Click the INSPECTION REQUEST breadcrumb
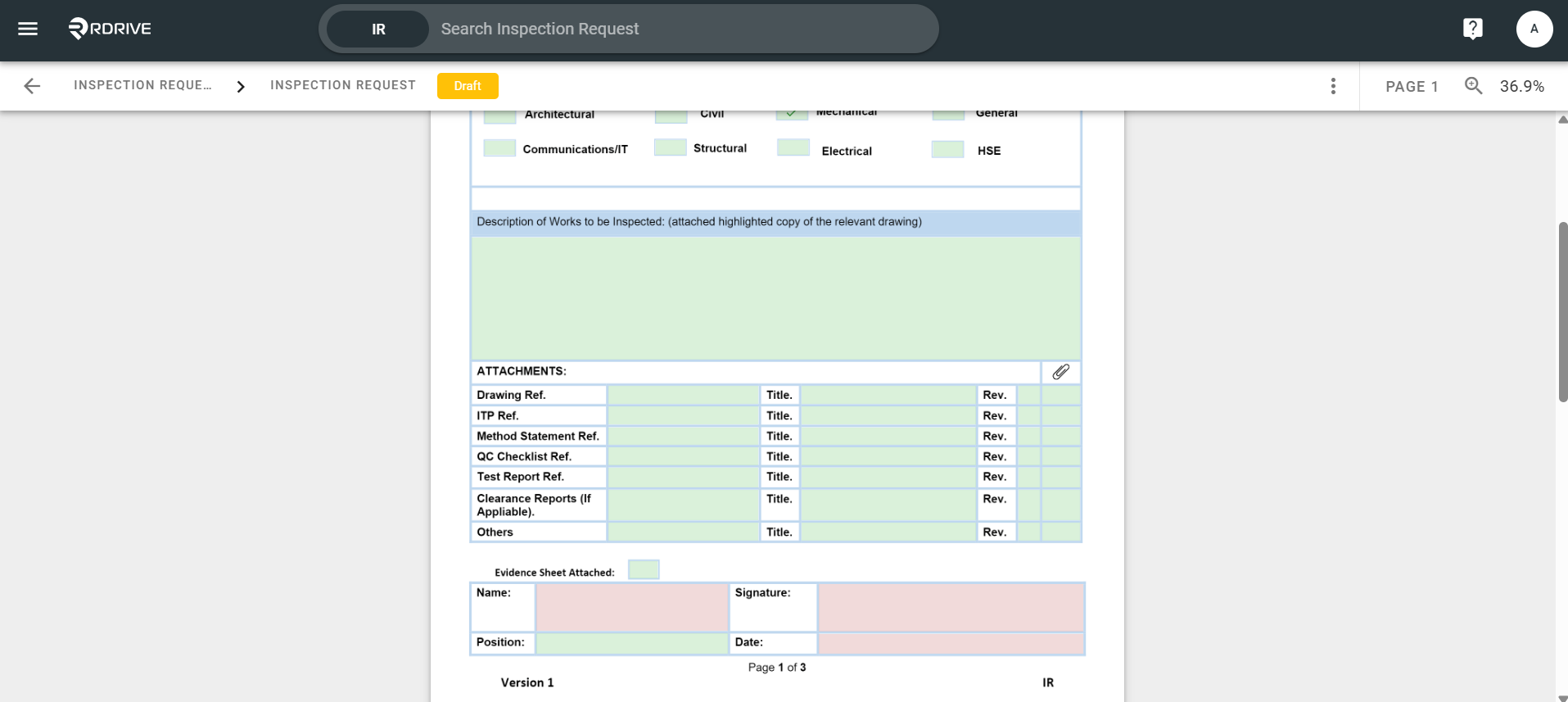This screenshot has height=702, width=1568. 343,85
